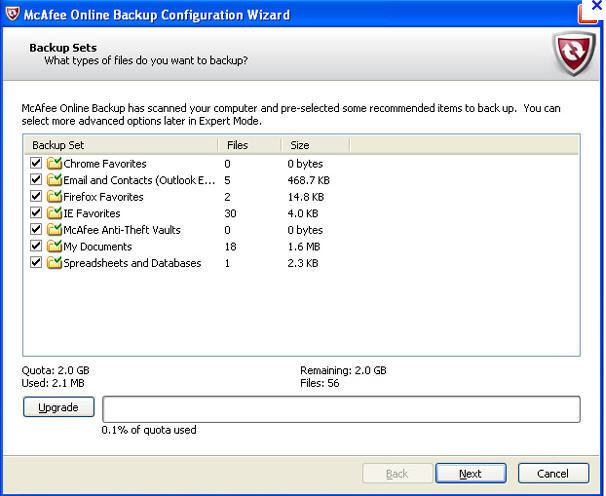Click the Remaining: 2.0 GB text
The width and height of the screenshot is (606, 496).
coord(343,370)
